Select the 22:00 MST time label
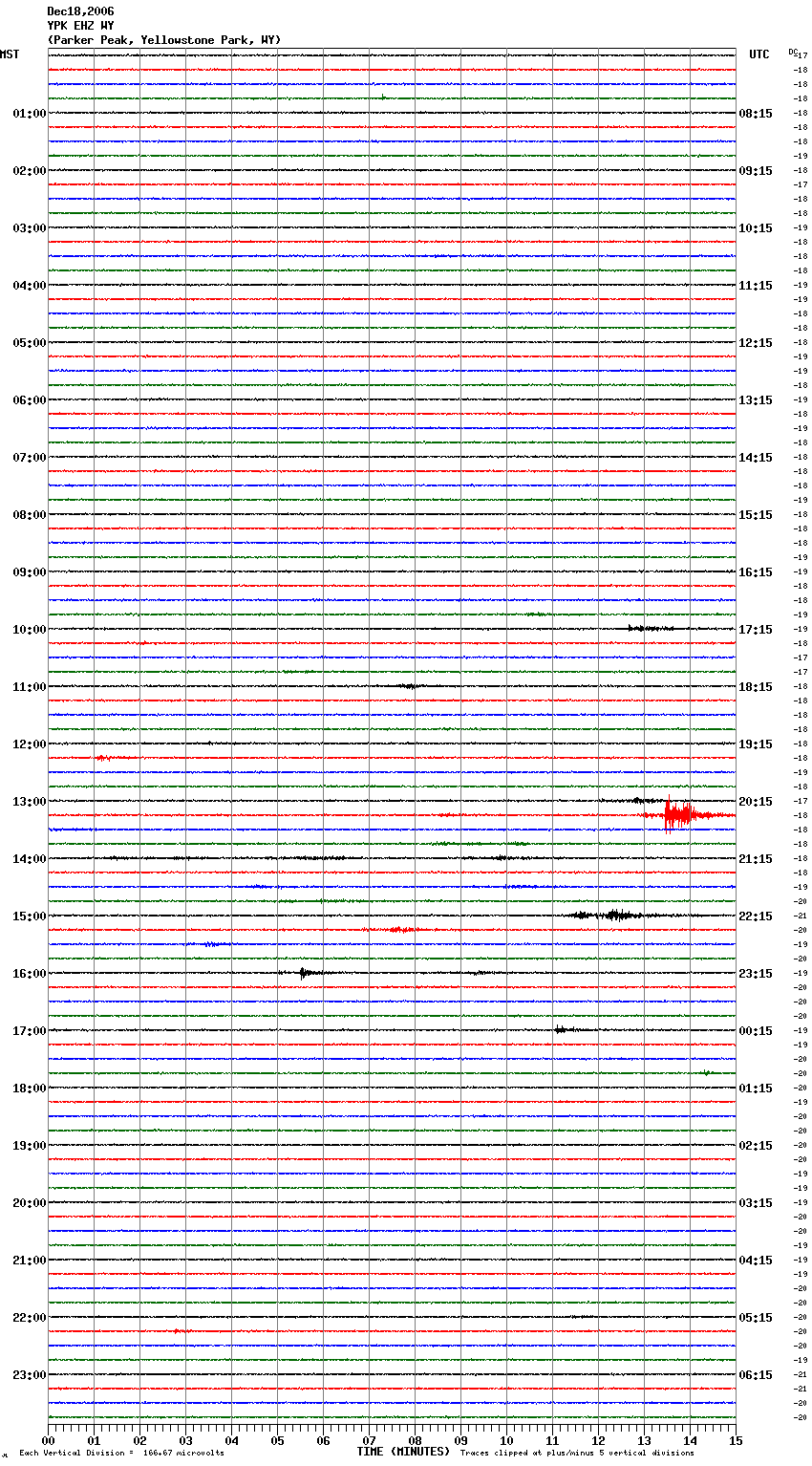 click(30, 1318)
